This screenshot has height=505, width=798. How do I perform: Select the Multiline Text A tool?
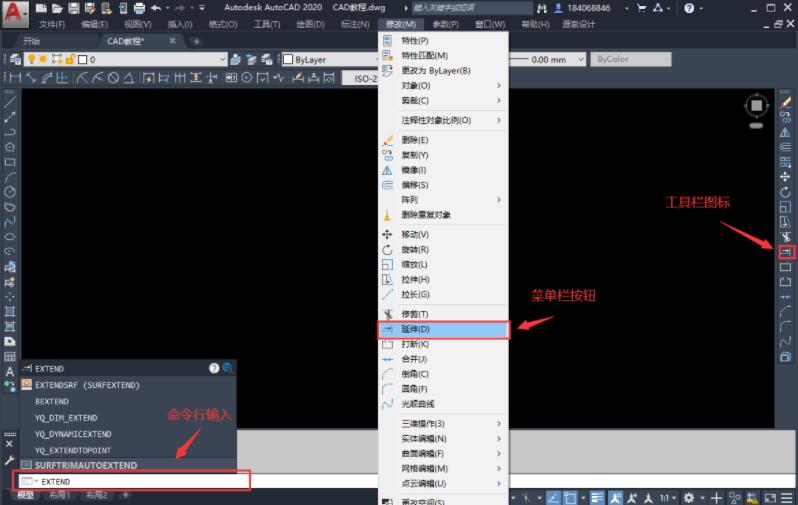pyautogui.click(x=10, y=371)
